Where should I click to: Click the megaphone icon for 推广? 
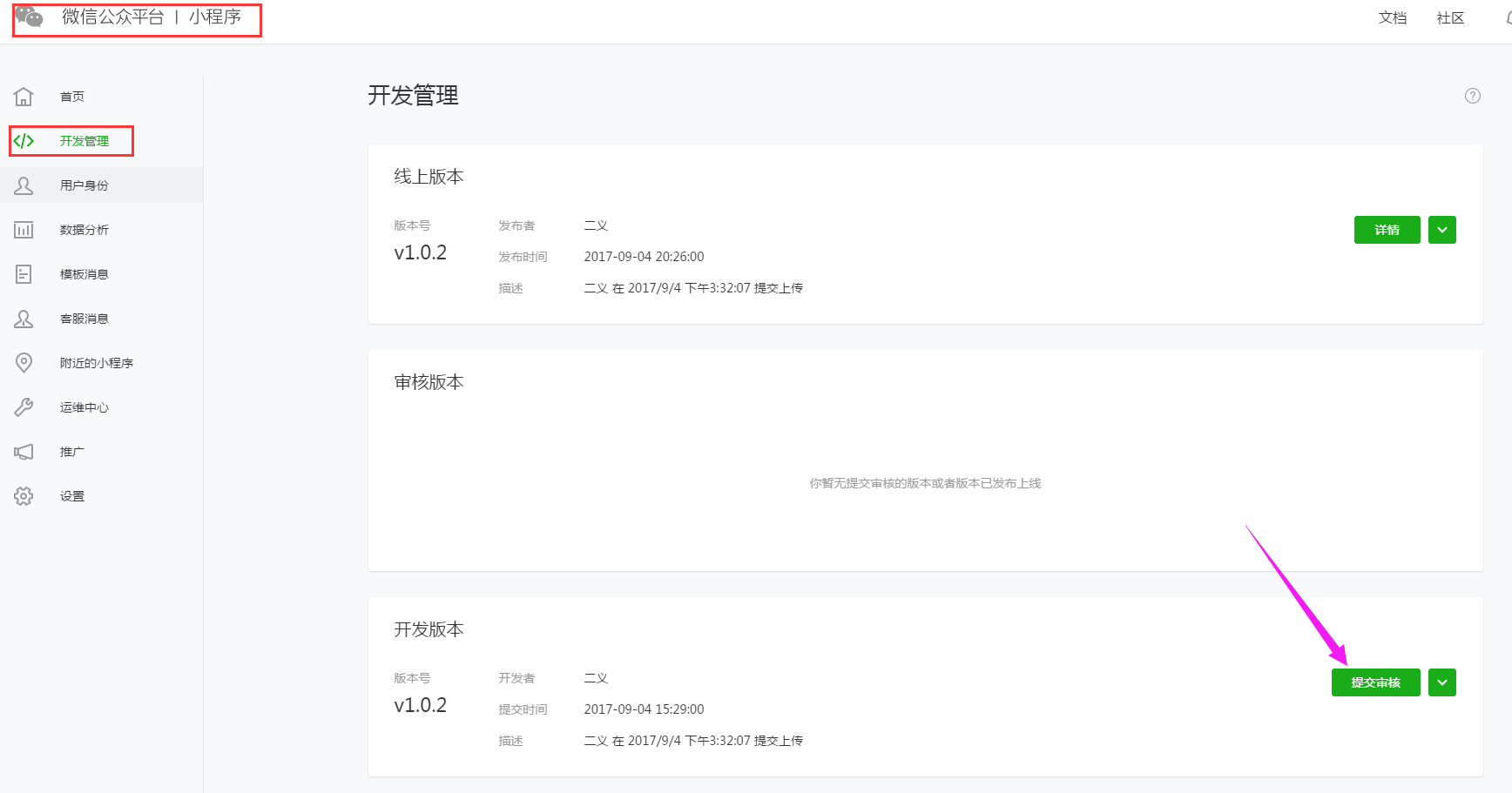coord(24,452)
